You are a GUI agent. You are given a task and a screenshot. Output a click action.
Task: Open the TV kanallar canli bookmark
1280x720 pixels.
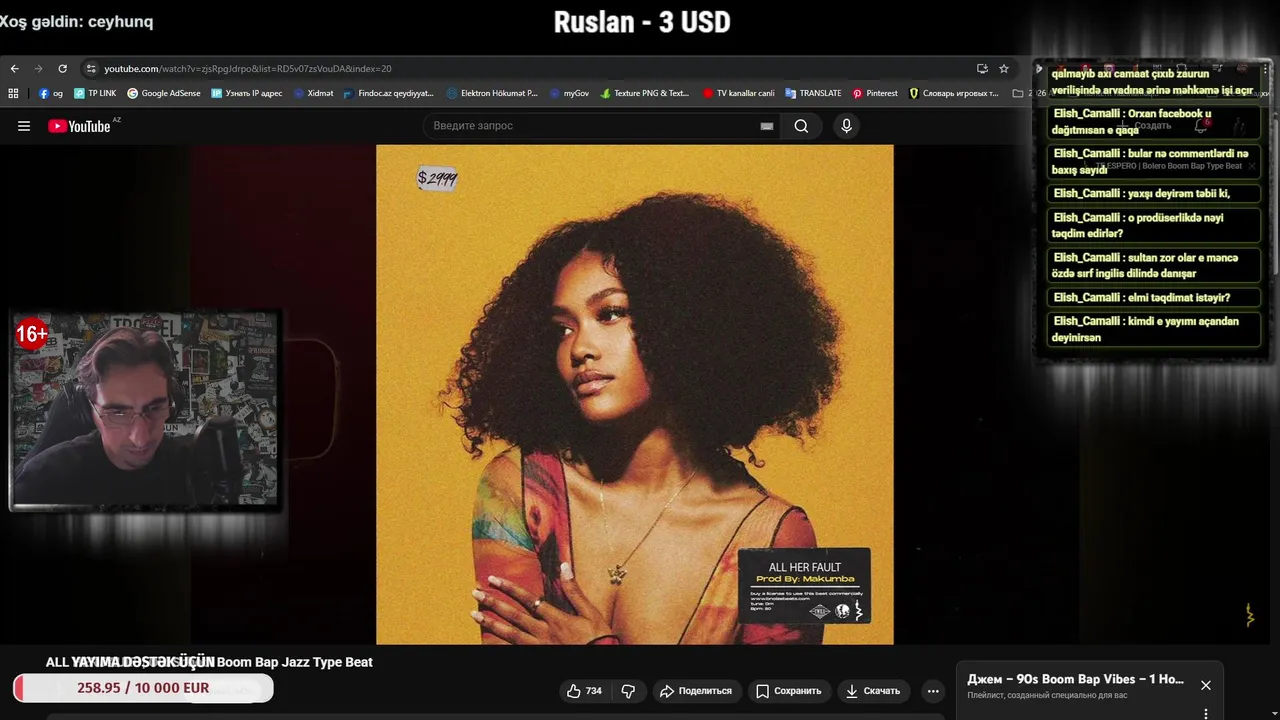click(739, 93)
